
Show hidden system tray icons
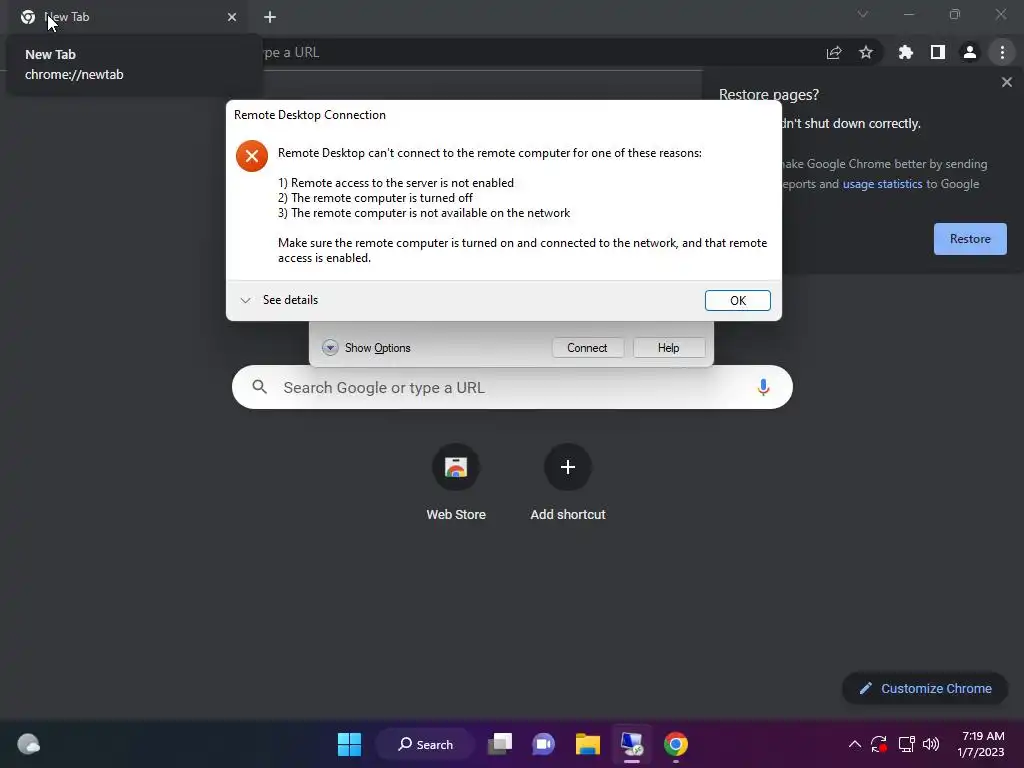[854, 744]
